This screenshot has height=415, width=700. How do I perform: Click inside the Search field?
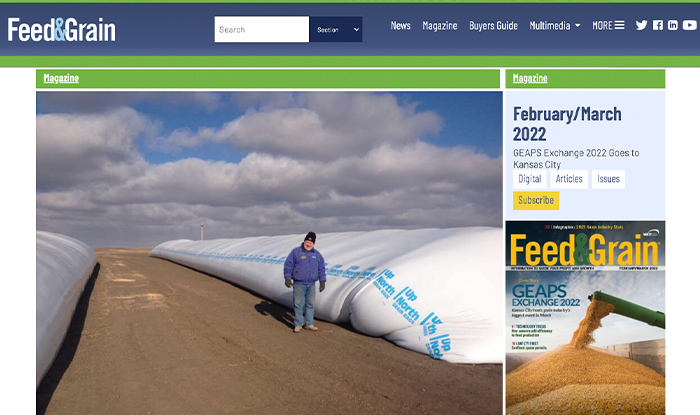262,29
